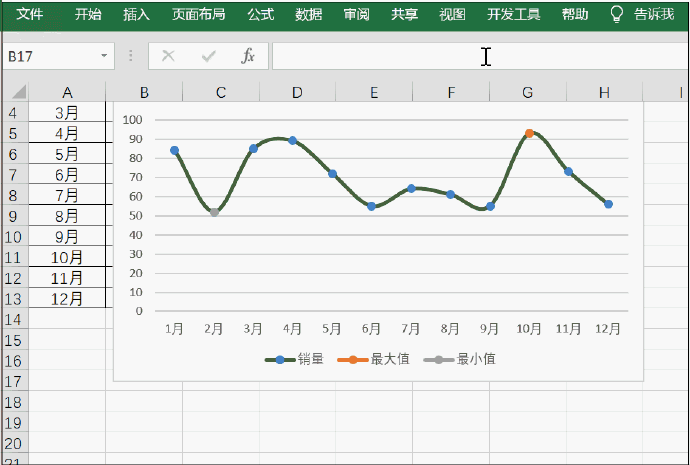This screenshot has height=465, width=690.
Task: Click the gray minimum point at 2月
Action: (x=214, y=212)
